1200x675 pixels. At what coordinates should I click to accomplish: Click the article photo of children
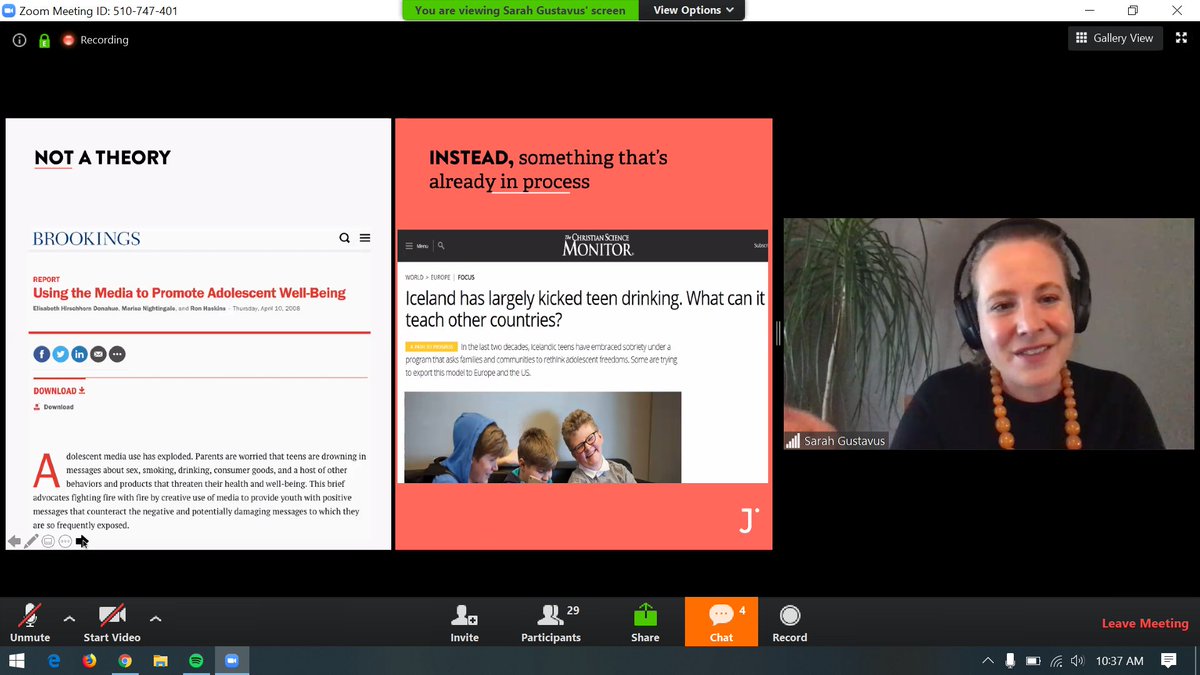(543, 437)
